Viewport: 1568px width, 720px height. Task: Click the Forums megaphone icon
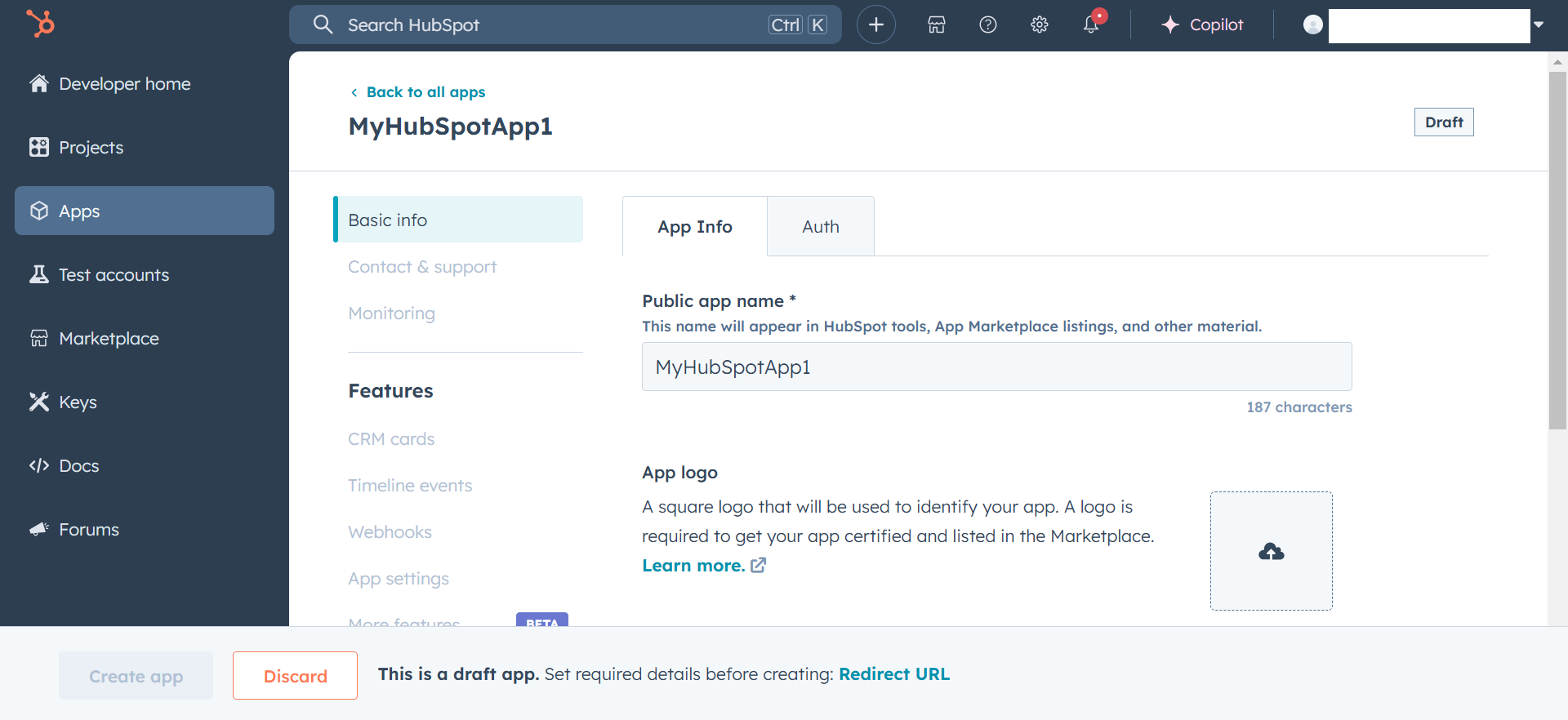tap(39, 529)
